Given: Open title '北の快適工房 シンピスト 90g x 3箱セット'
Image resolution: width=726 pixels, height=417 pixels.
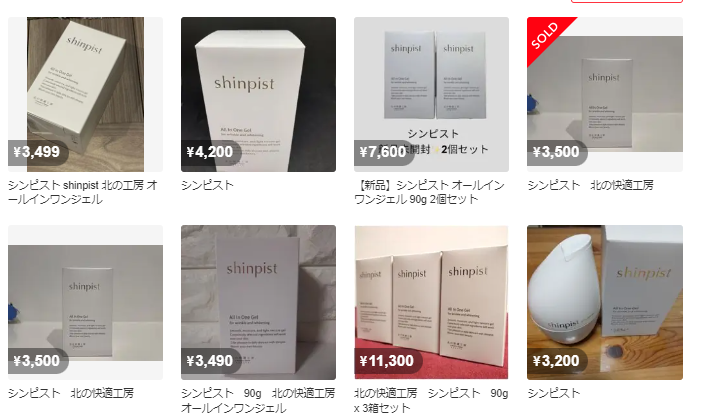Looking at the screenshot, I should pos(431,401).
